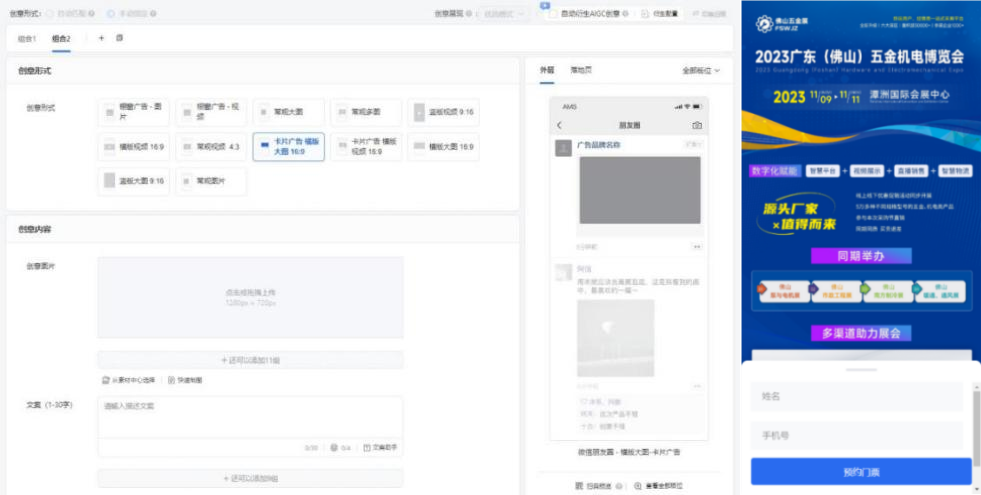Screen dimensions: 981x495
Task: Click help icon after second 创意形式 radio option
Action: 153,13
